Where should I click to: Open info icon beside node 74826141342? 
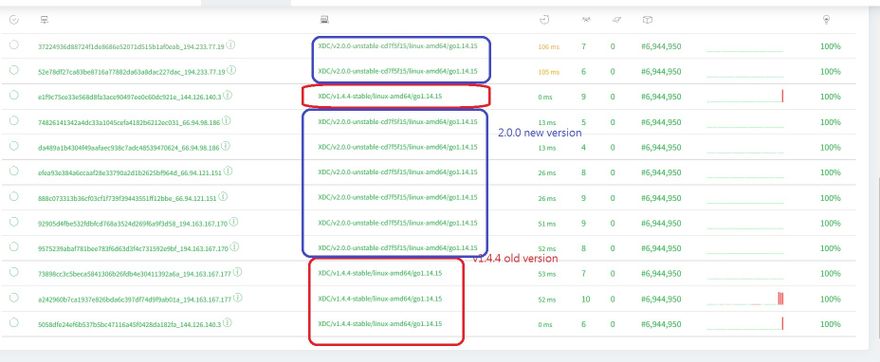226,121
